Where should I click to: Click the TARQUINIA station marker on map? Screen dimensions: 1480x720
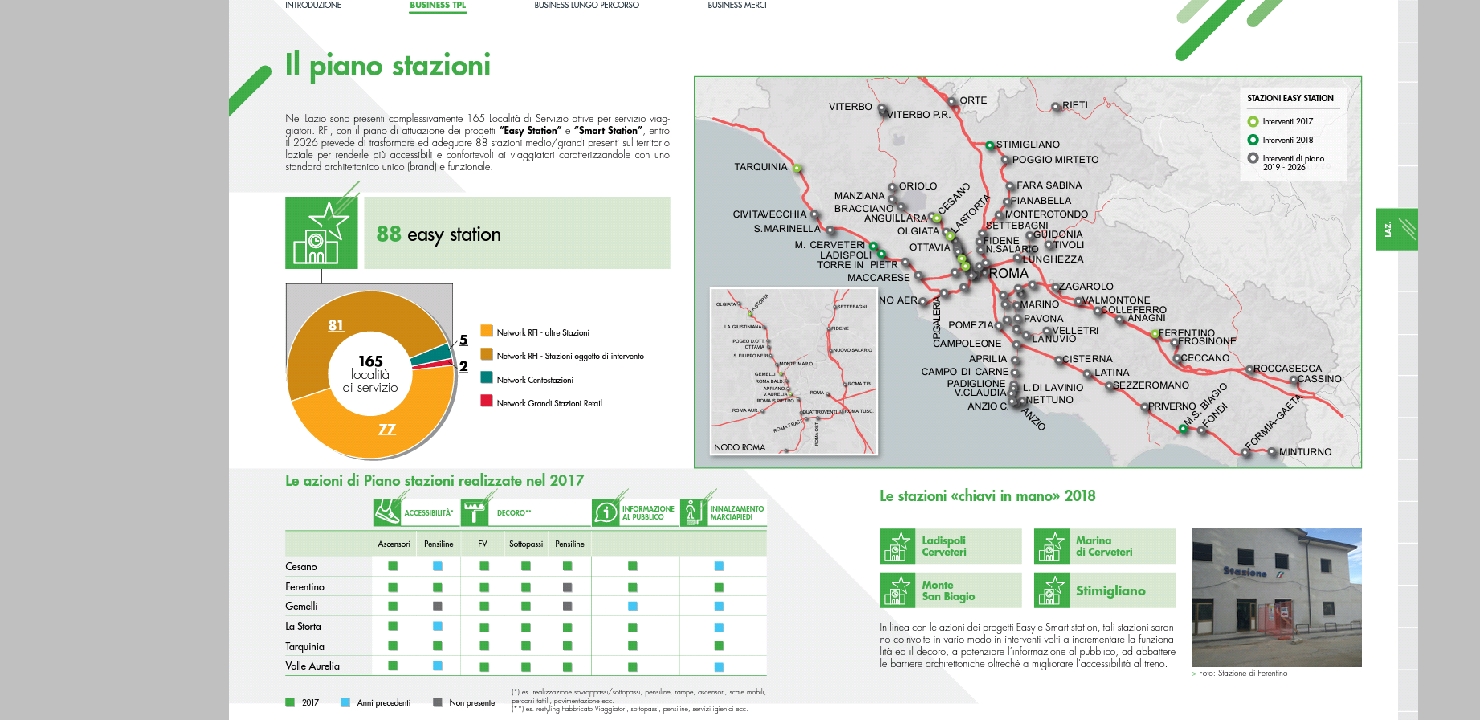tap(798, 169)
